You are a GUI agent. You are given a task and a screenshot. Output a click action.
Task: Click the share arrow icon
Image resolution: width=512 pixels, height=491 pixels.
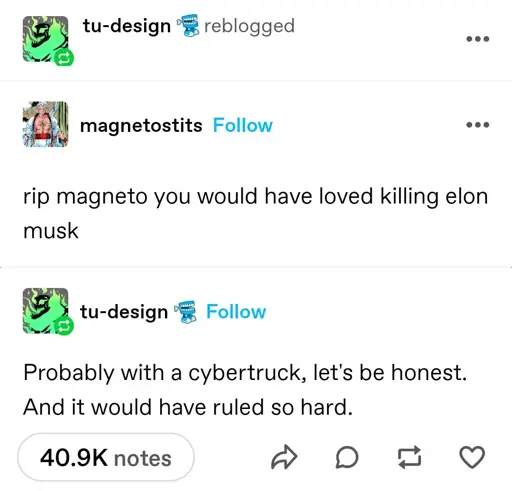coord(284,457)
